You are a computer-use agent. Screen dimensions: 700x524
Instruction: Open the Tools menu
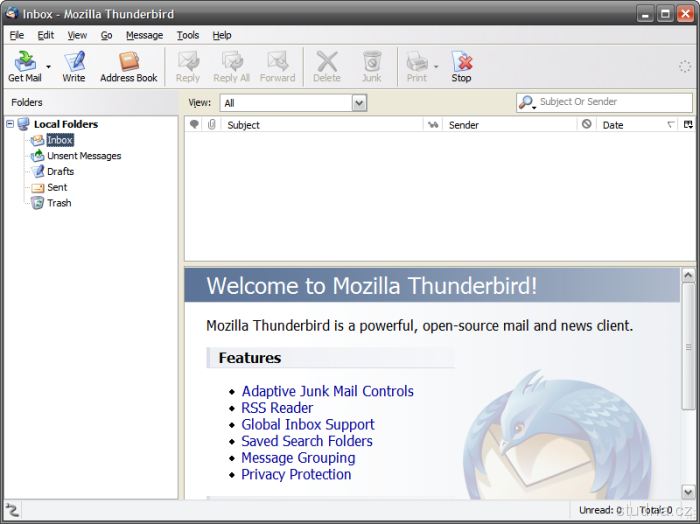click(x=188, y=35)
